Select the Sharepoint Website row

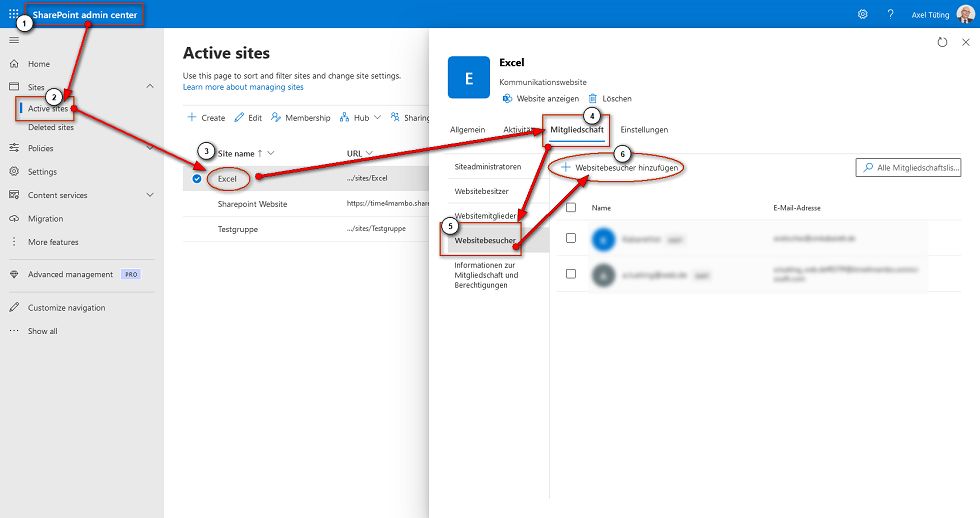coord(306,204)
